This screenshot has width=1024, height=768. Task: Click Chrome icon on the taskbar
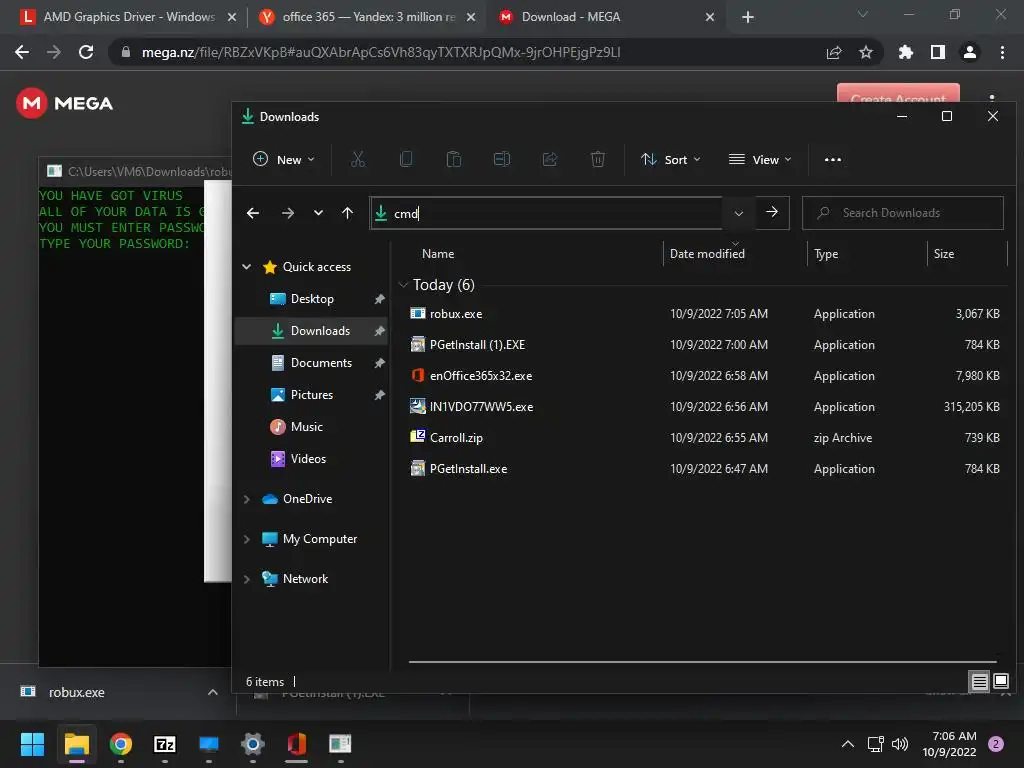[x=121, y=744]
